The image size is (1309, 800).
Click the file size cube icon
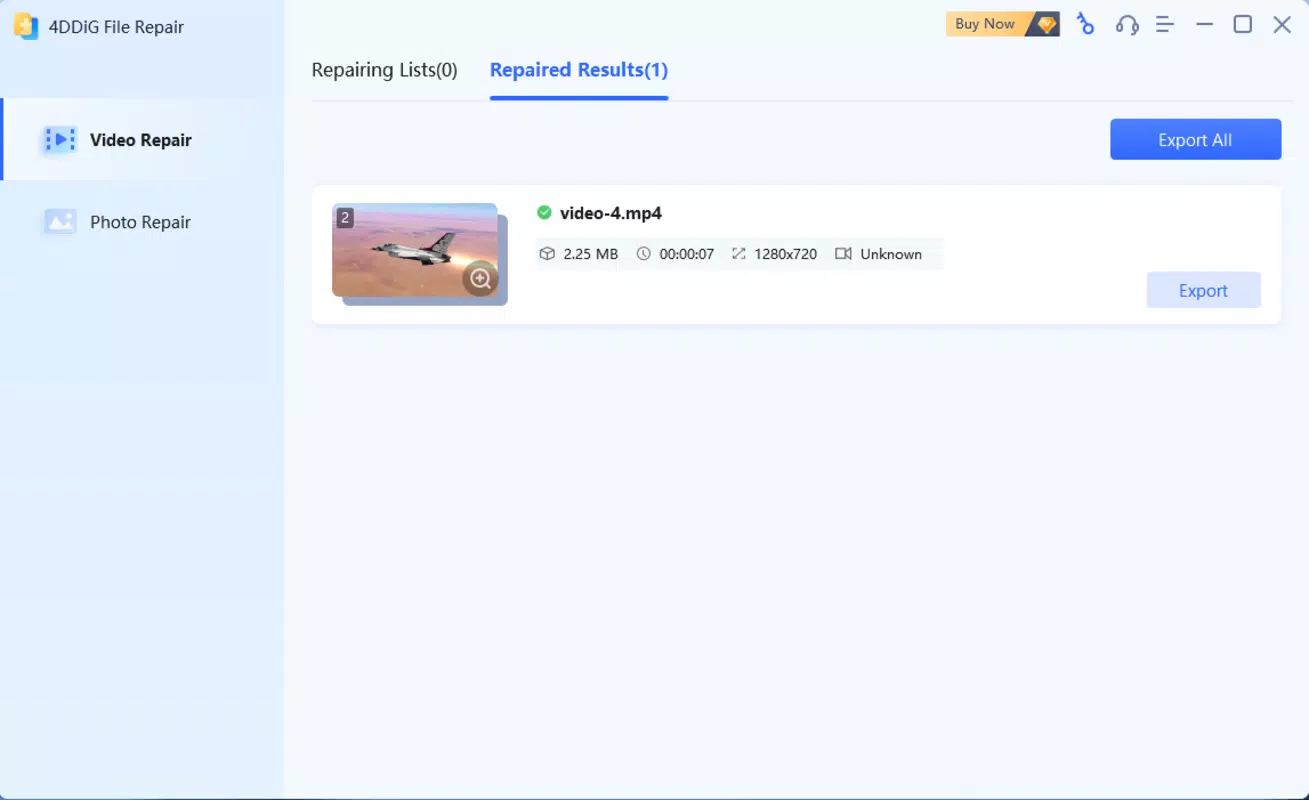click(x=547, y=254)
